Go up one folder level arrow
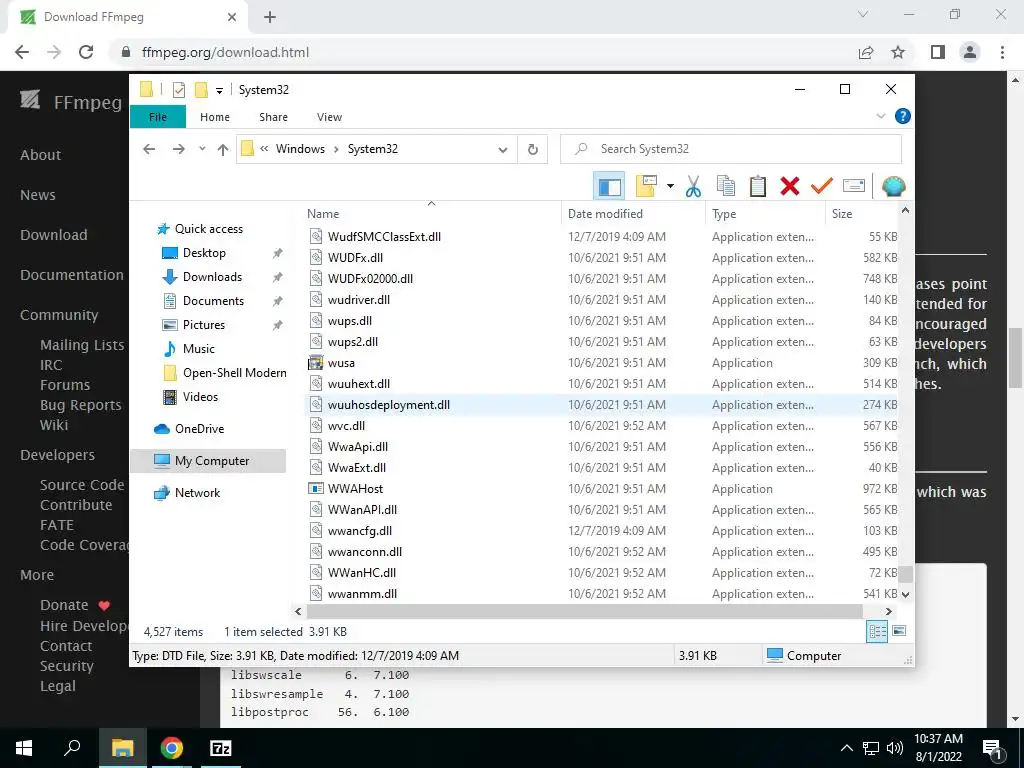Viewport: 1024px width, 768px height. coord(223,150)
